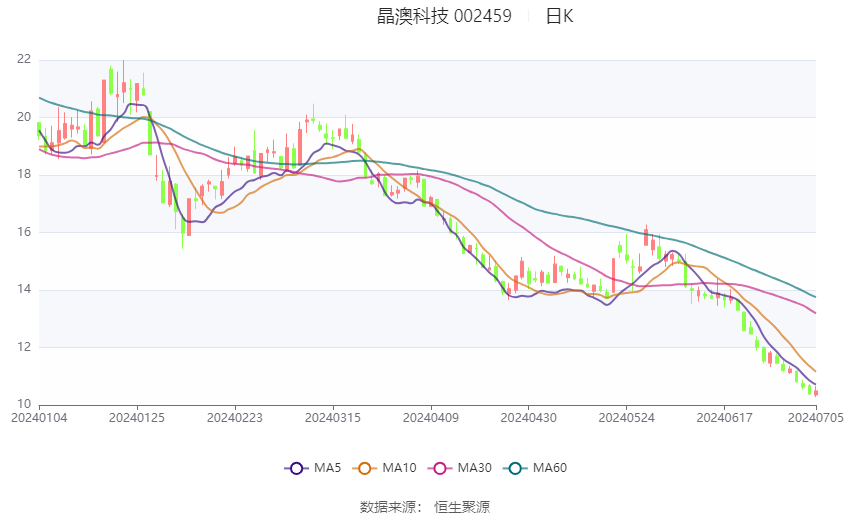Click the data source text 恒生聚源
850x517 pixels.
pyautogui.click(x=462, y=507)
